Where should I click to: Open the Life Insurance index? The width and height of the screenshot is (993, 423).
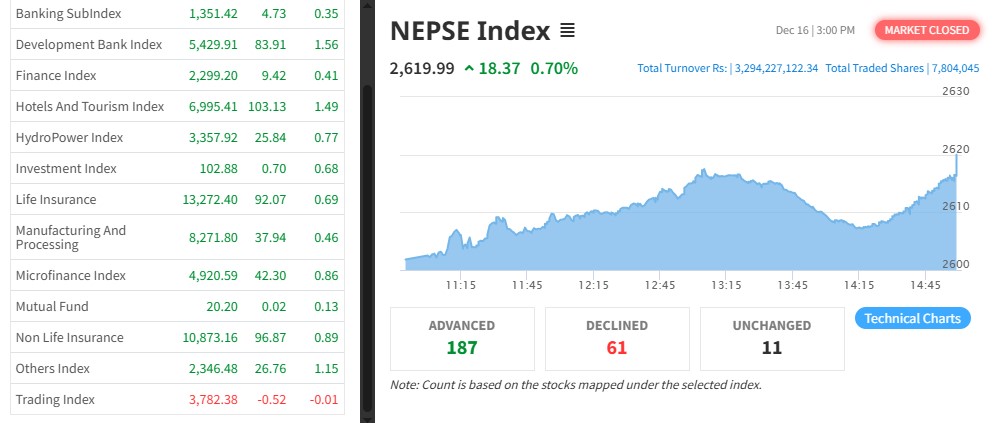(x=56, y=200)
